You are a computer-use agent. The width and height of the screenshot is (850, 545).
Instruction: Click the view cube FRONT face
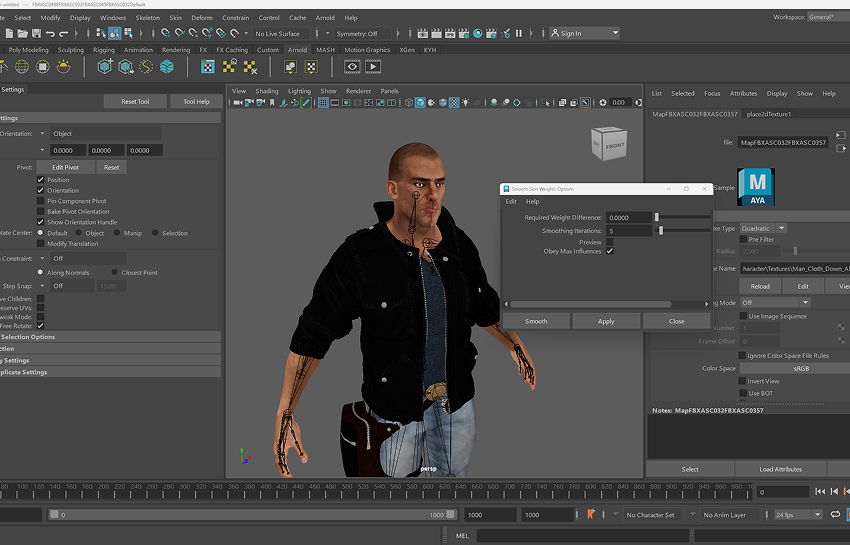pos(614,146)
